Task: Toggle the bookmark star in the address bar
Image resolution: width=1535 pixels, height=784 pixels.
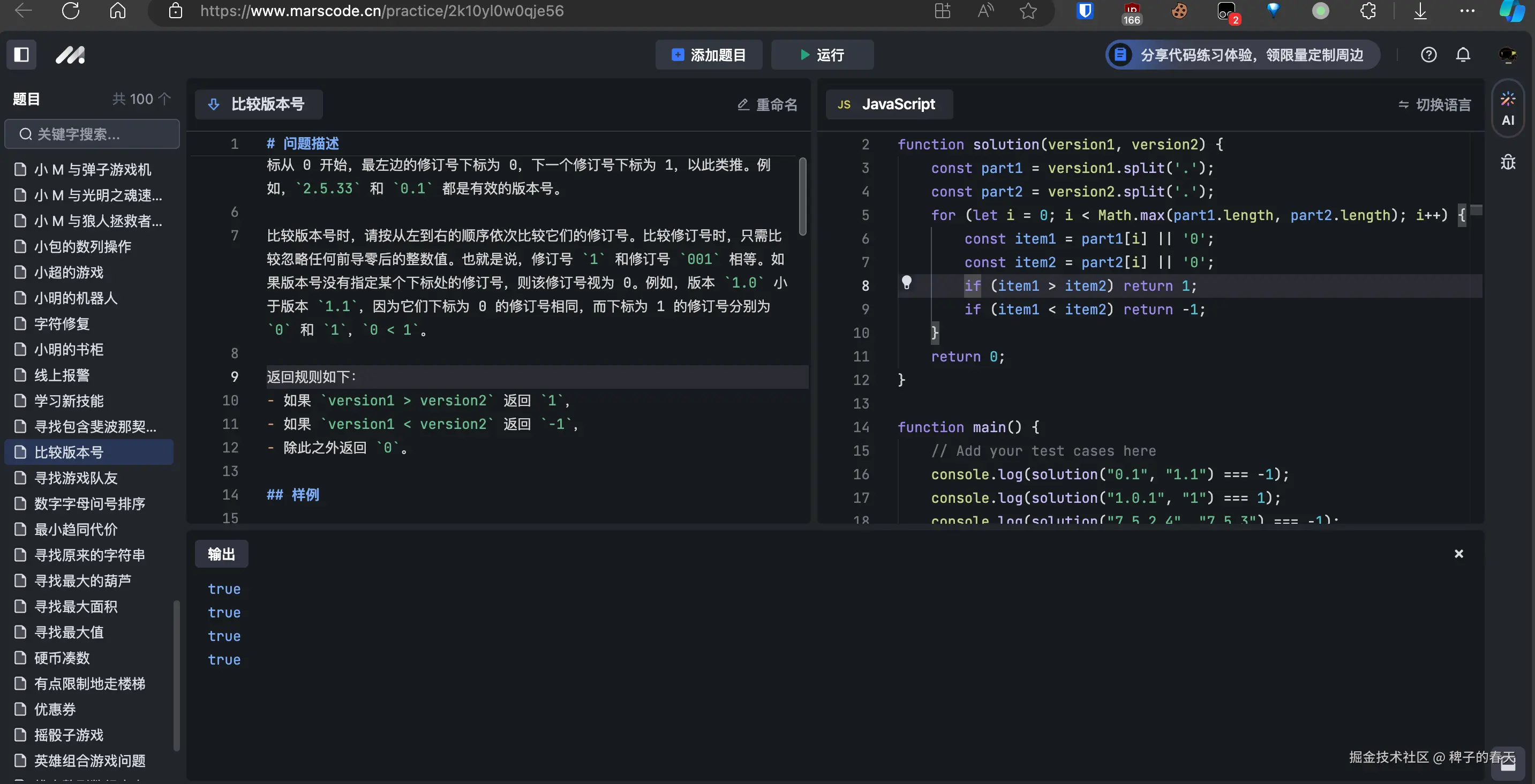Action: tap(1028, 11)
